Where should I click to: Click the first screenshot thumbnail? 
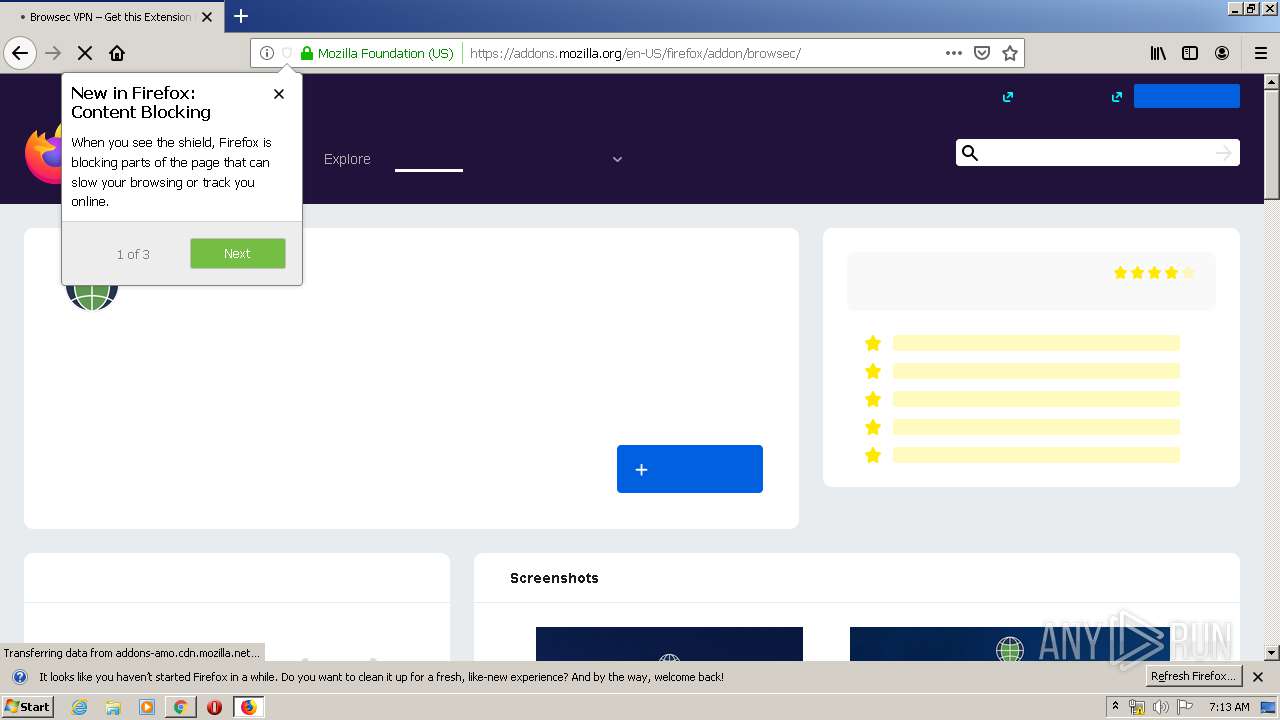click(669, 644)
